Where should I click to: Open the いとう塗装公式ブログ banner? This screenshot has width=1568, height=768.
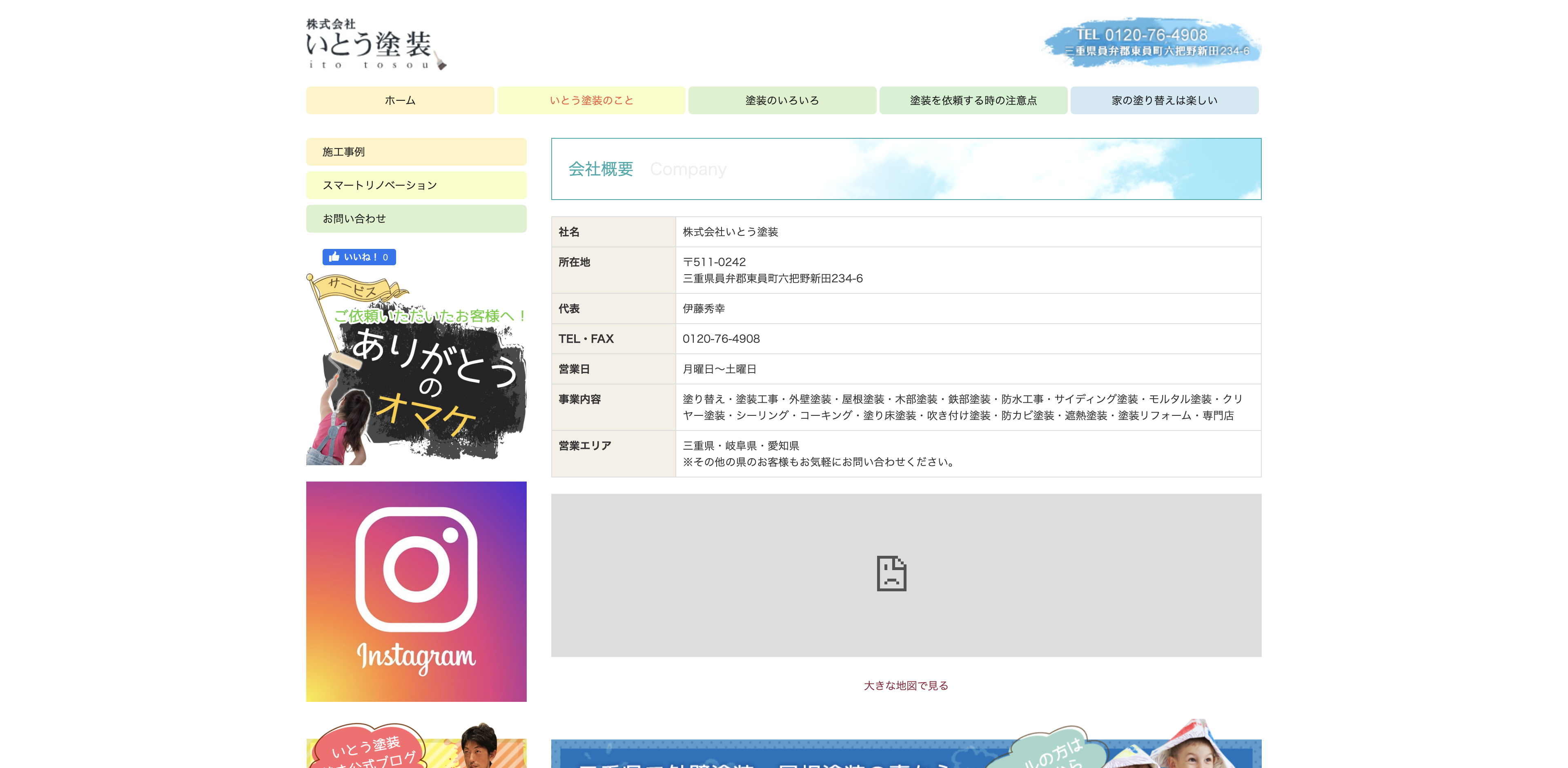tap(416, 746)
